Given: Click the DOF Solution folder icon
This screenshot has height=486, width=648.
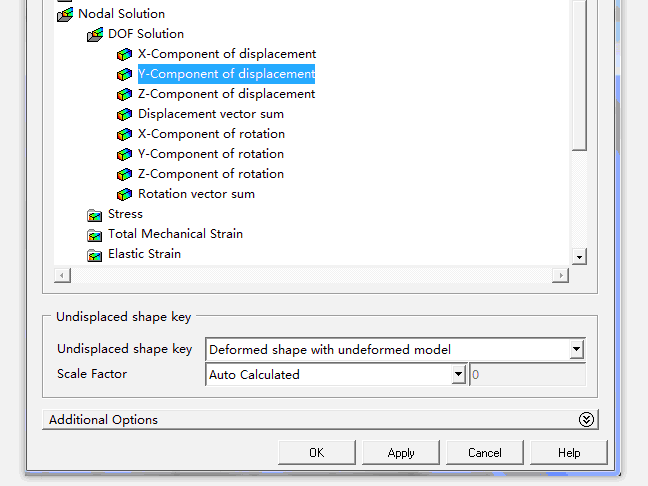Looking at the screenshot, I should (x=95, y=34).
